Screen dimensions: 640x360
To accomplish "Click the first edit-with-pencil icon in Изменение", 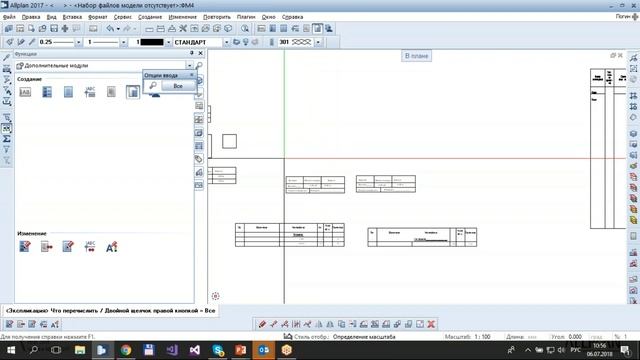I will 25,247.
